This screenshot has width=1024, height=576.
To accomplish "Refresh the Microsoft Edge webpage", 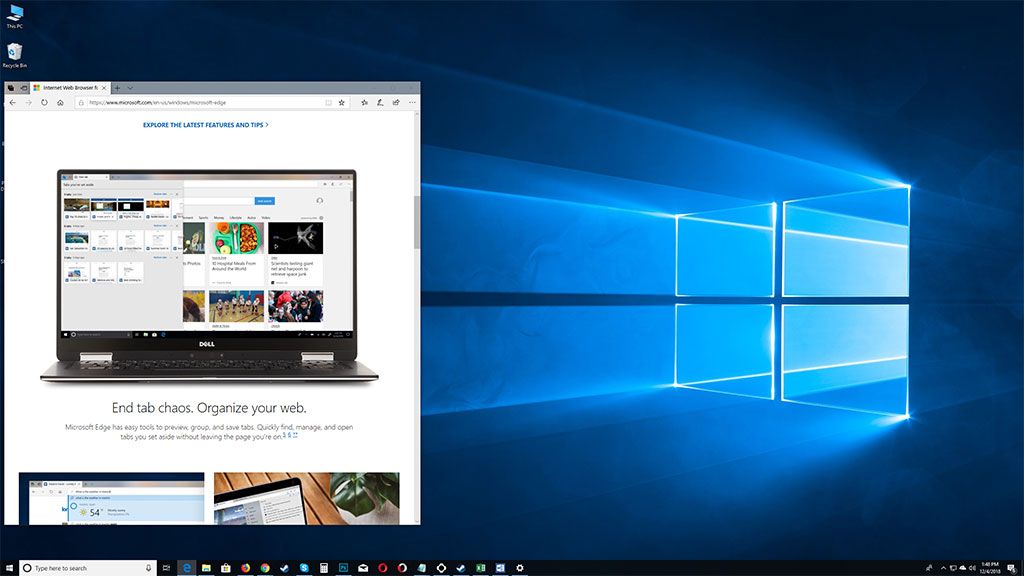I will pyautogui.click(x=43, y=101).
